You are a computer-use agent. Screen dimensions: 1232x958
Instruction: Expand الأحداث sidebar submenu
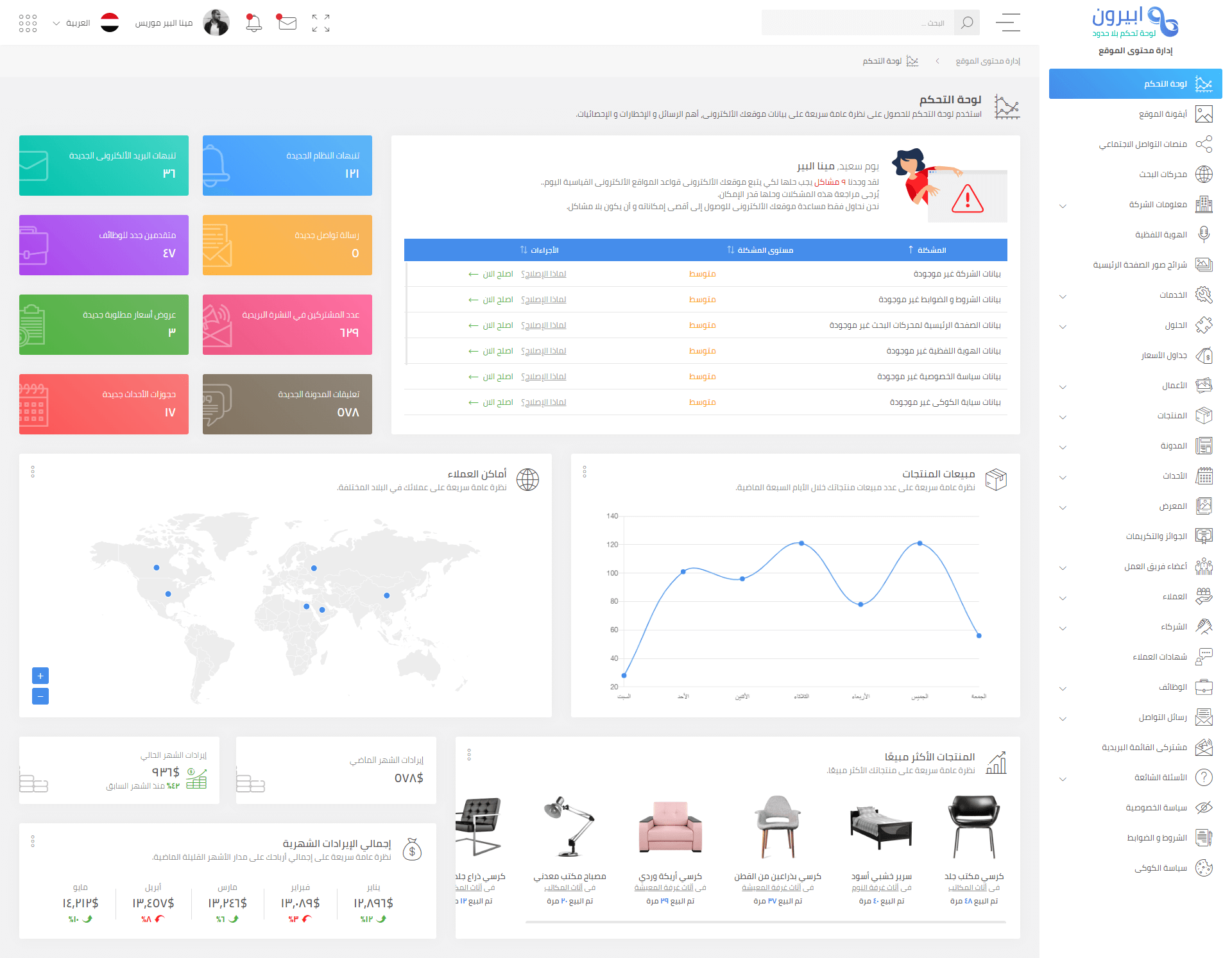click(x=1063, y=477)
